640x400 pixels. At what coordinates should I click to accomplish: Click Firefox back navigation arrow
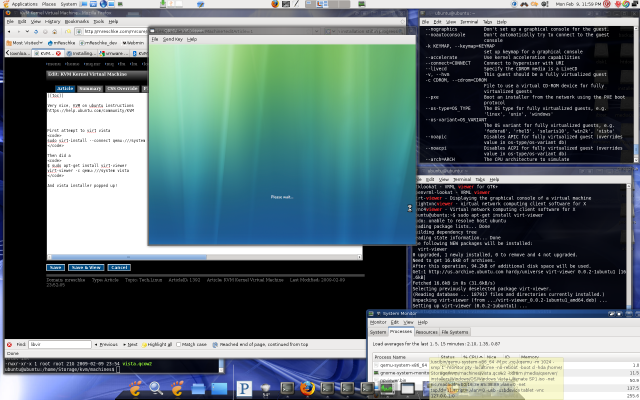pos(9,31)
